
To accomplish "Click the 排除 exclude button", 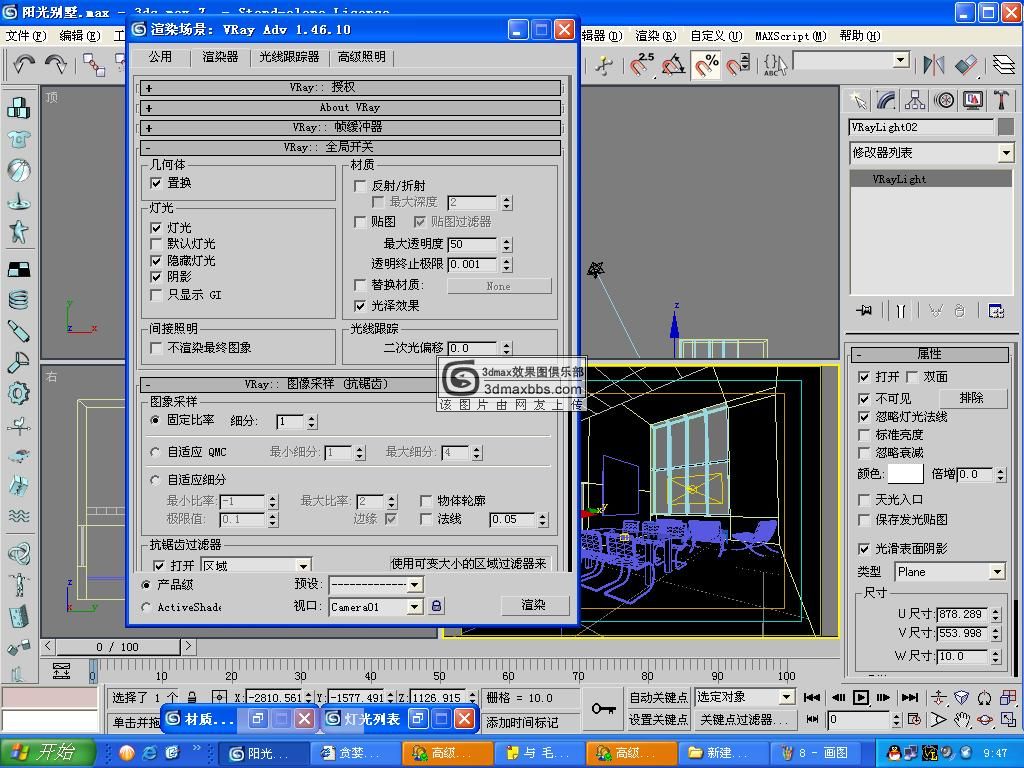I will (972, 398).
